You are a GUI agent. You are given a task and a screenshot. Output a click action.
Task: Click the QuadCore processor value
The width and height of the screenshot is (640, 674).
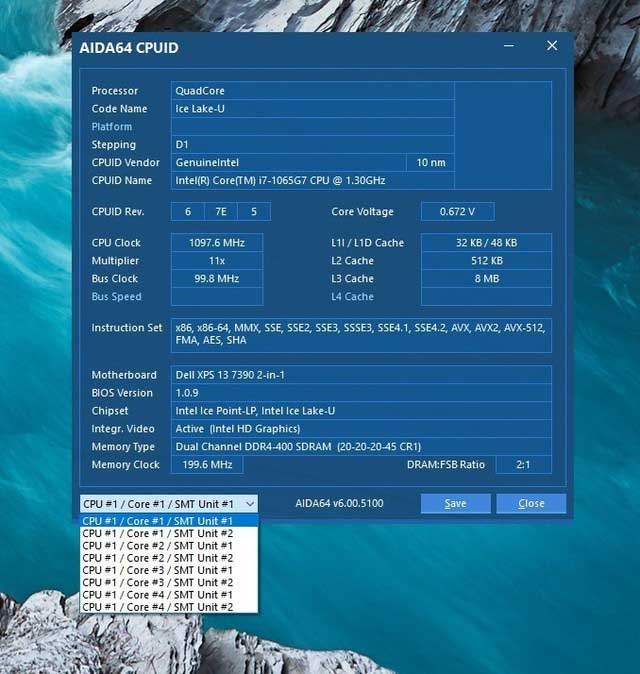point(312,91)
